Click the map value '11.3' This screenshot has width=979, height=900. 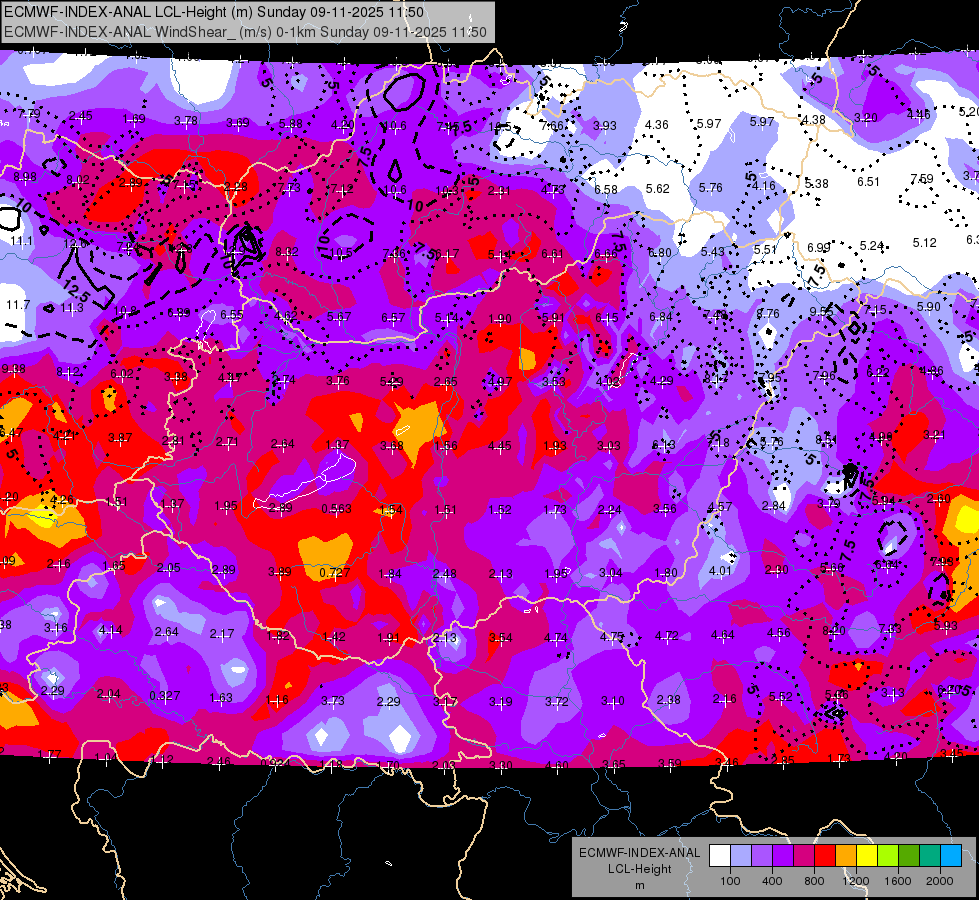point(72,308)
